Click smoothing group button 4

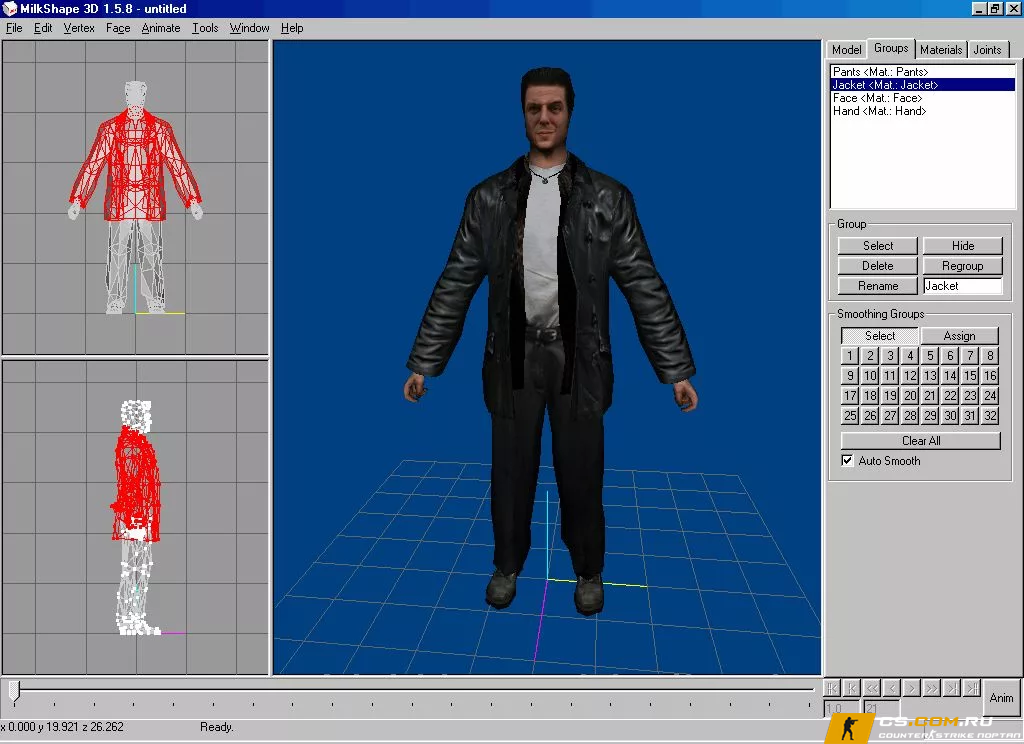pyautogui.click(x=910, y=356)
